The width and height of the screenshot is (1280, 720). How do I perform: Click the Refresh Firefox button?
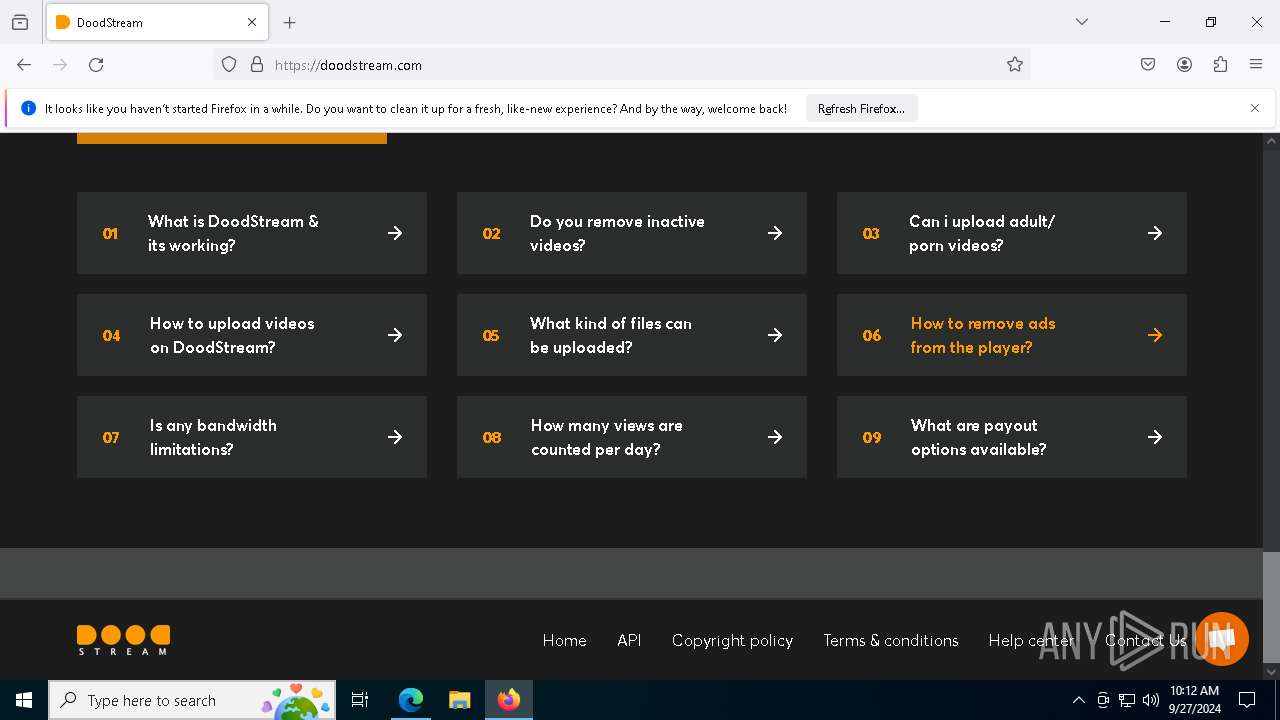[x=861, y=109]
